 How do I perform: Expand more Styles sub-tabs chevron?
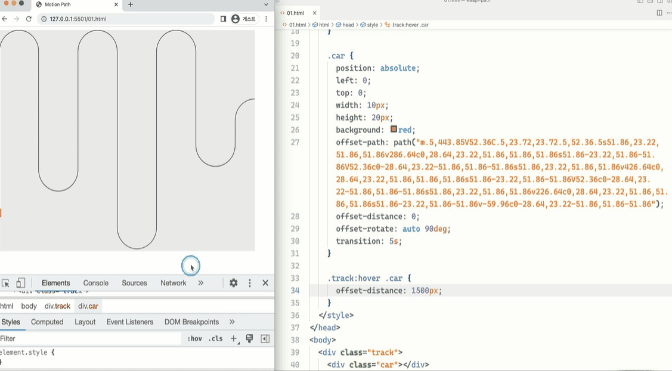(x=232, y=322)
